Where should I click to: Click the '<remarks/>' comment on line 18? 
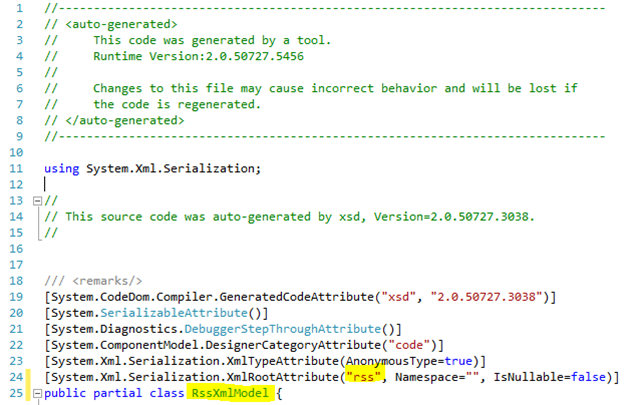pos(107,281)
